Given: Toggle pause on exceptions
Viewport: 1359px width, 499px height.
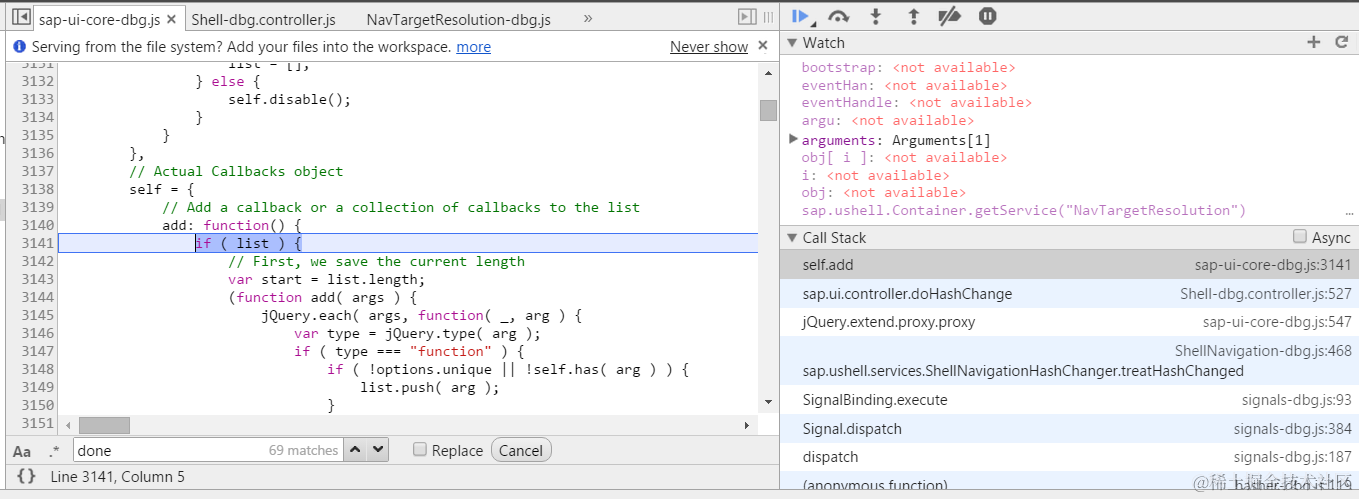Looking at the screenshot, I should tap(987, 16).
